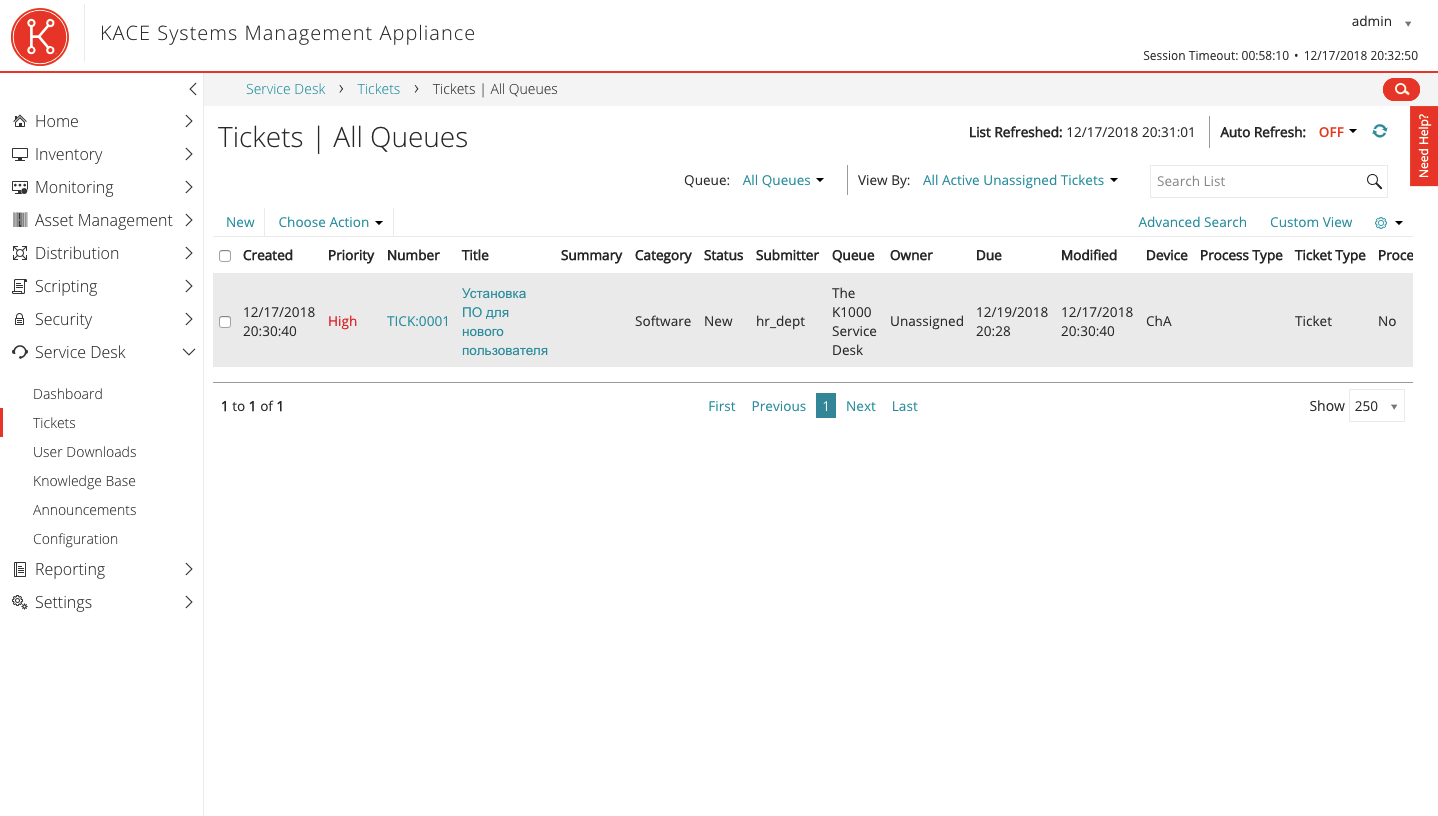Click the Search List magnifier icon
This screenshot has width=1438, height=816.
pos(1374,181)
